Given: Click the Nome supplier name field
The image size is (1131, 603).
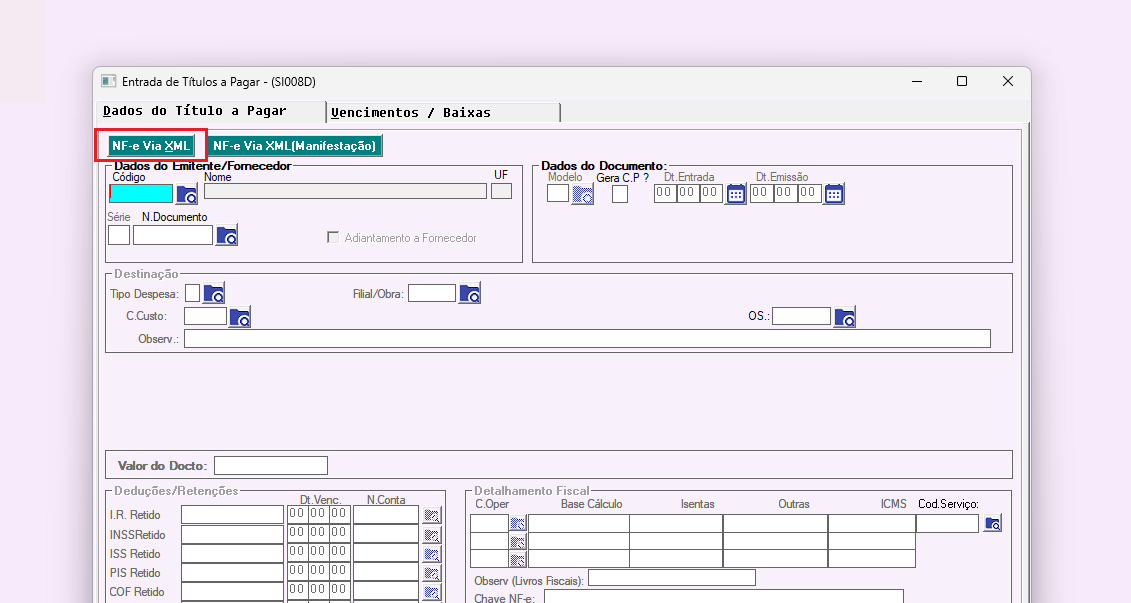Looking at the screenshot, I should pos(346,191).
